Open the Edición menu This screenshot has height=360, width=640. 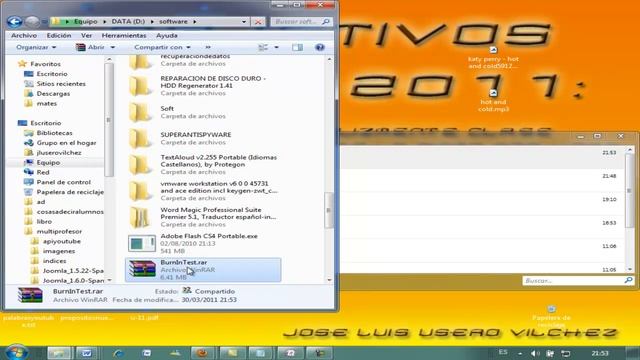59,36
